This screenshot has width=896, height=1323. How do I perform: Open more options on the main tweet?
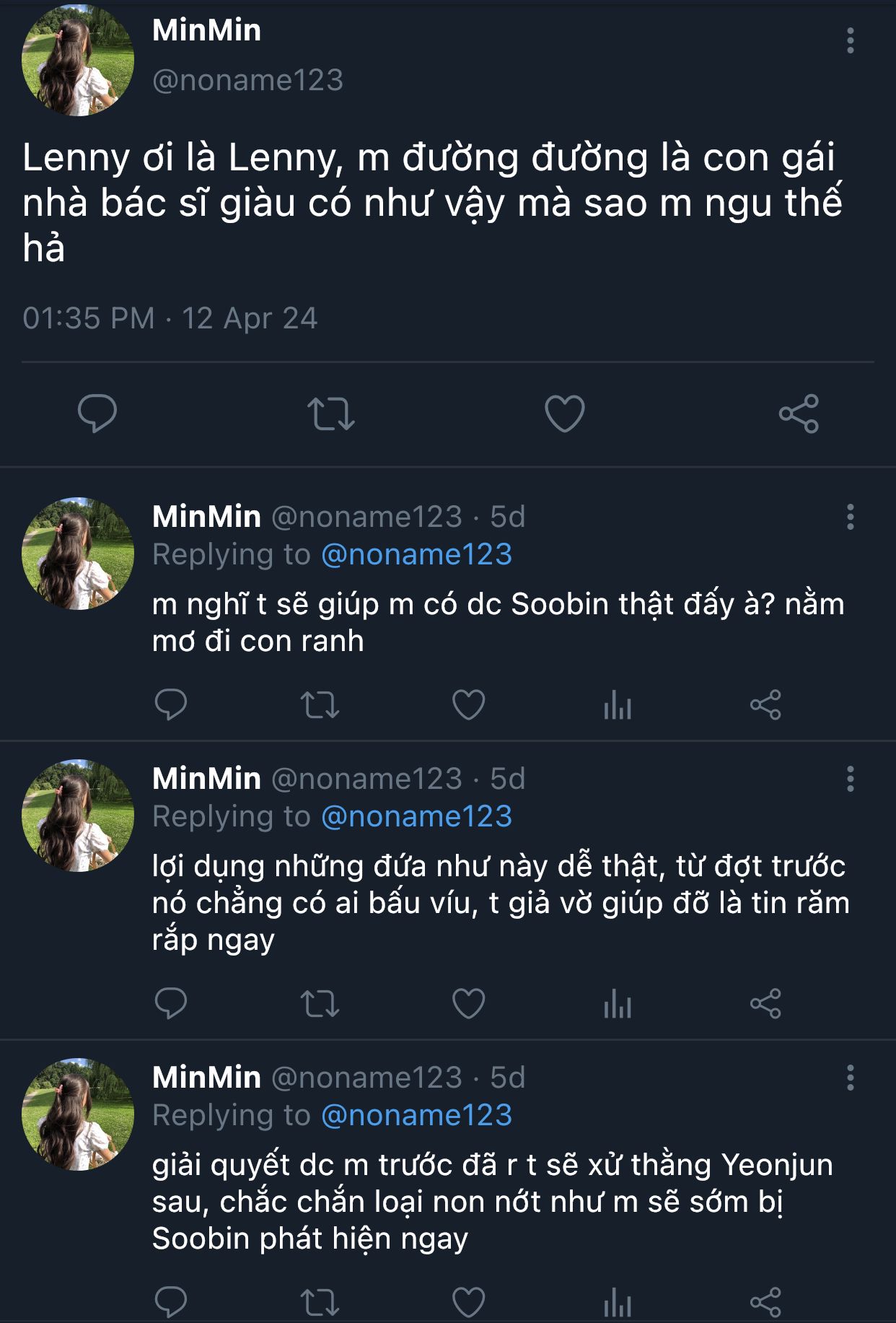851,40
